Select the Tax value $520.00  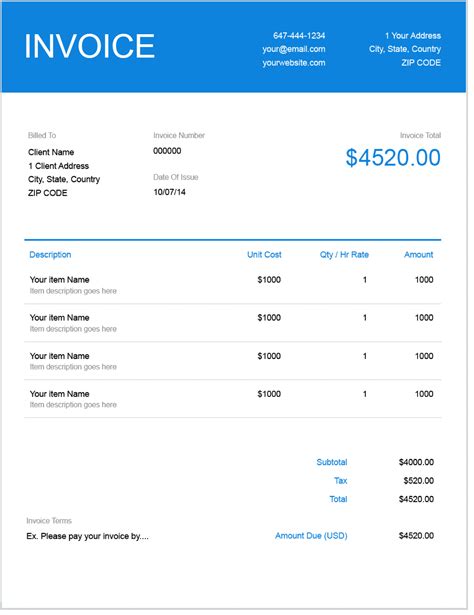419,480
